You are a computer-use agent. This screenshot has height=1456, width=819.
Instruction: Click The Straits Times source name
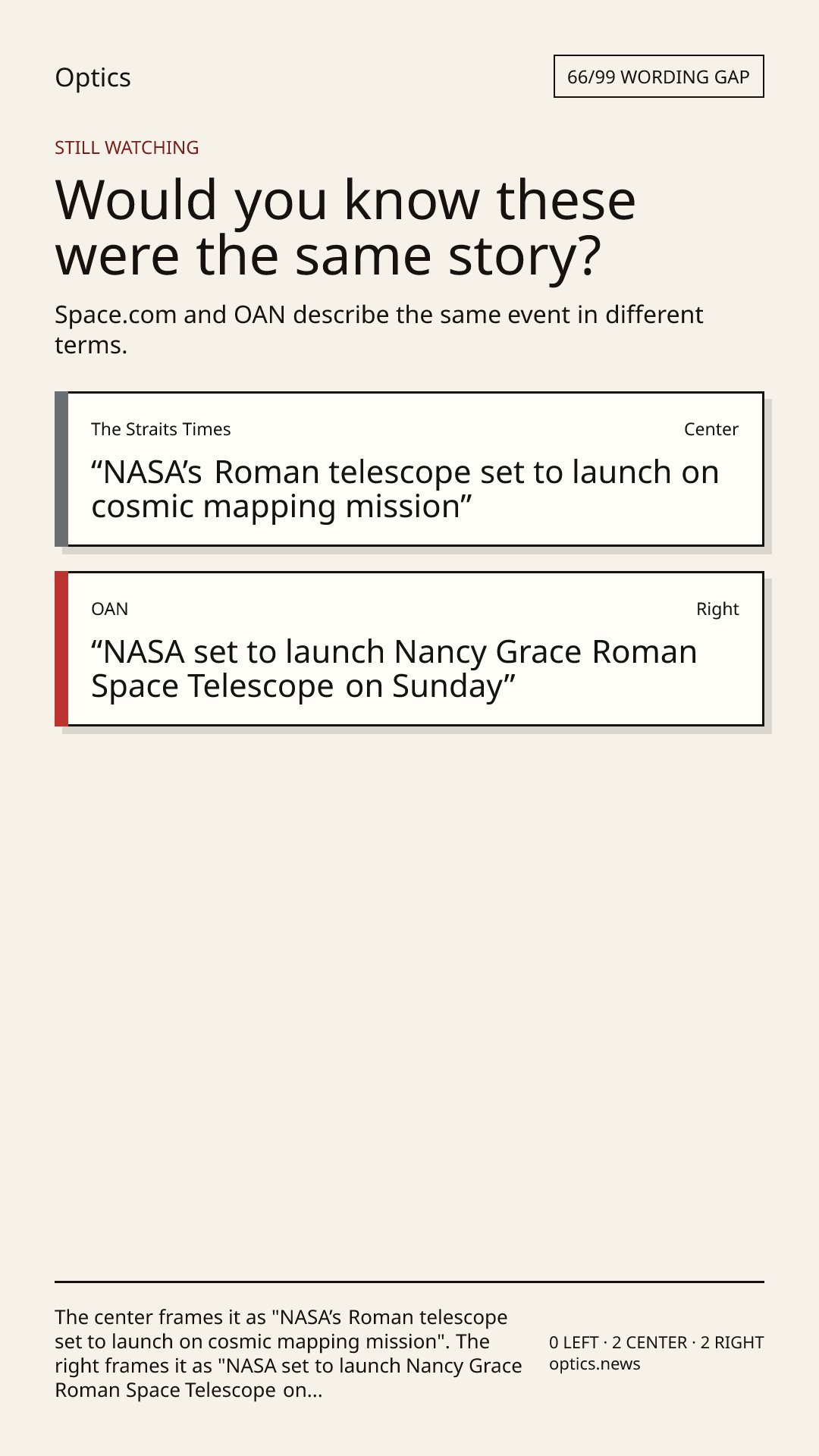coord(161,429)
